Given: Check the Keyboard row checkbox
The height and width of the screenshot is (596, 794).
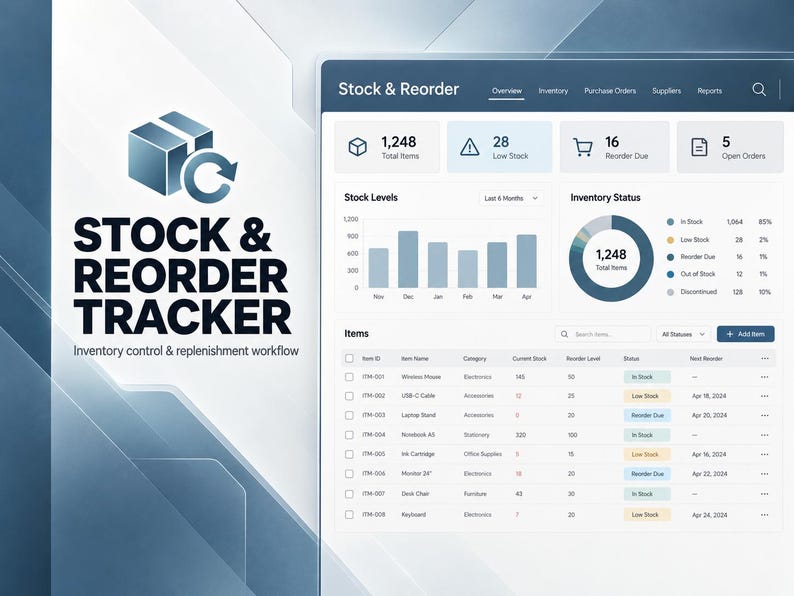Looking at the screenshot, I should (x=349, y=514).
